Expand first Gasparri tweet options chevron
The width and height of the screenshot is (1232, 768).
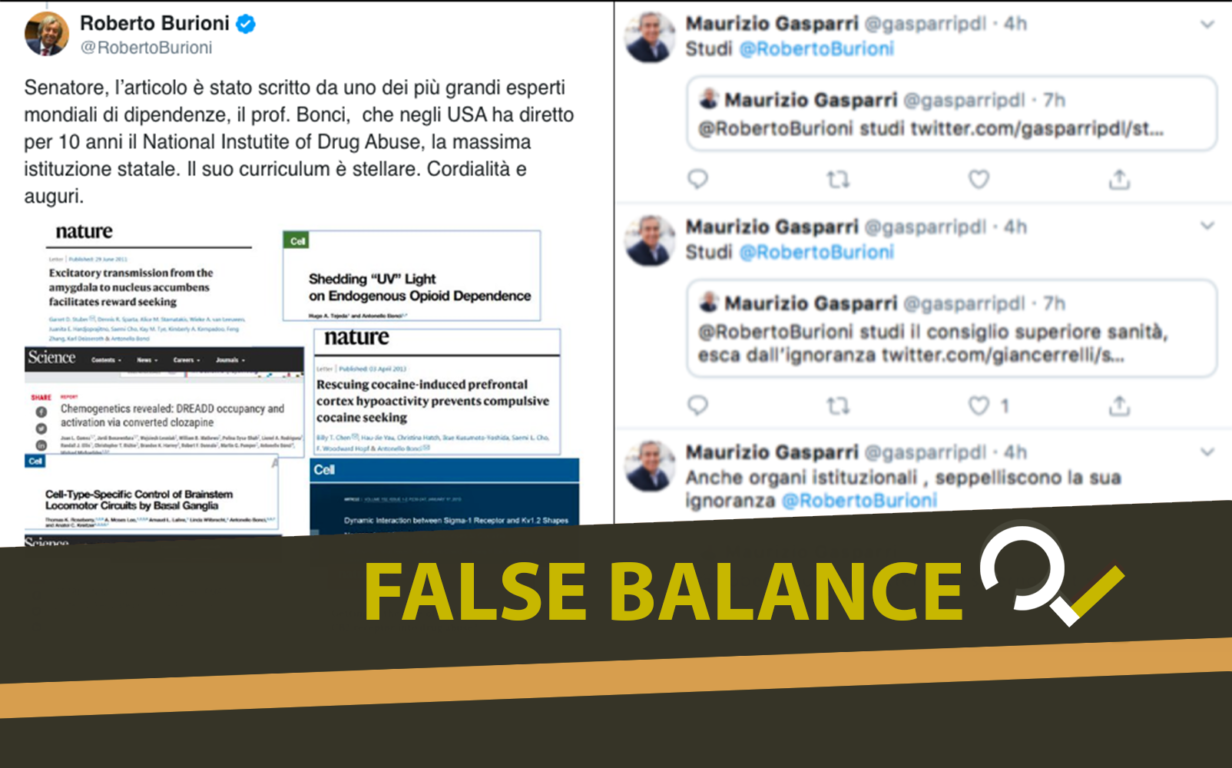pyautogui.click(x=1207, y=24)
